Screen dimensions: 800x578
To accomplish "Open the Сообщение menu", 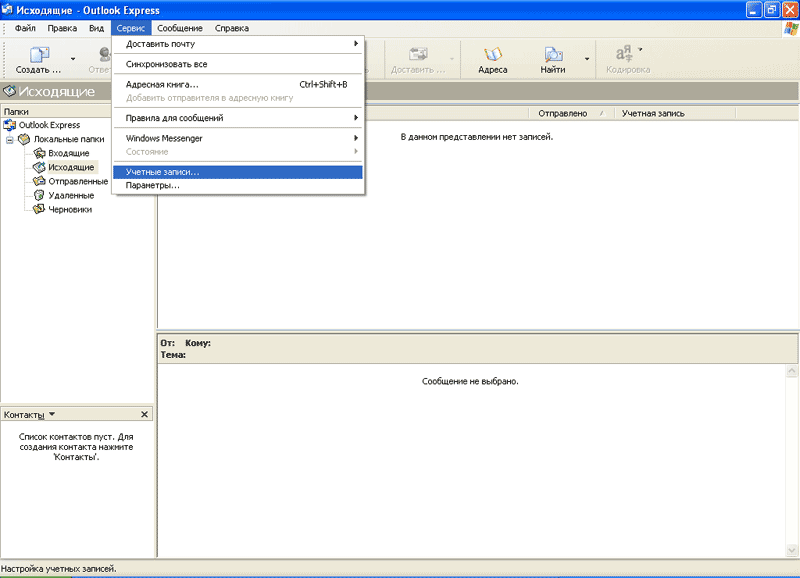I will click(x=180, y=28).
